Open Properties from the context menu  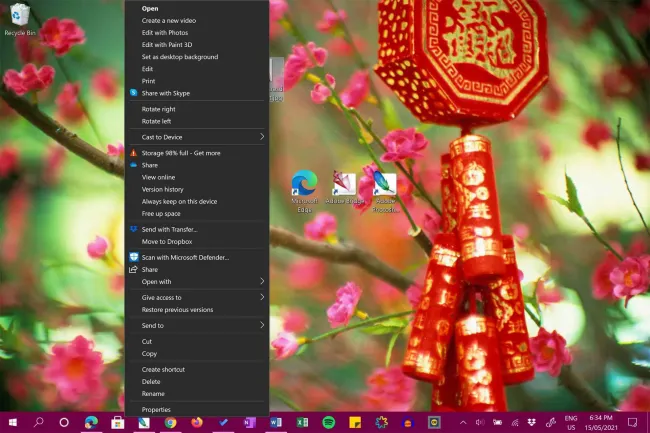coord(156,410)
